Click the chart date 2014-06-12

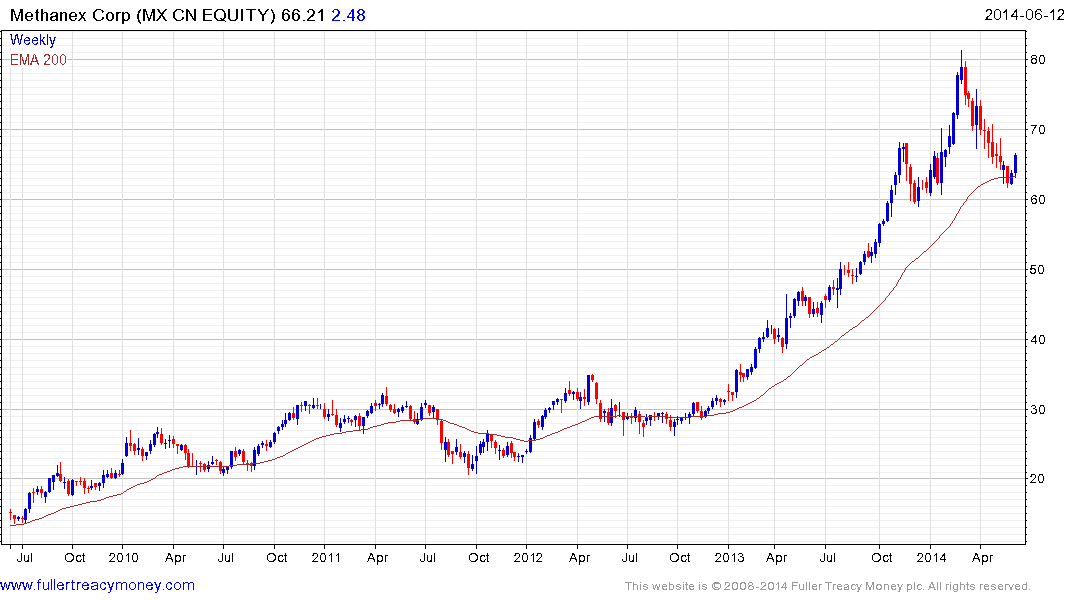[1024, 14]
